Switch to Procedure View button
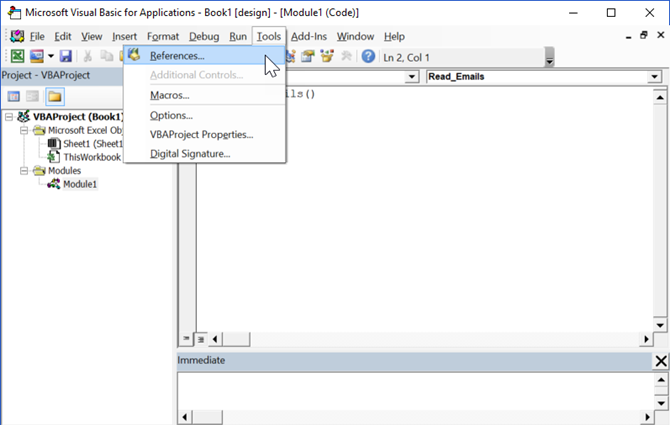Screen dimensions: 670x425 click(x=186, y=339)
